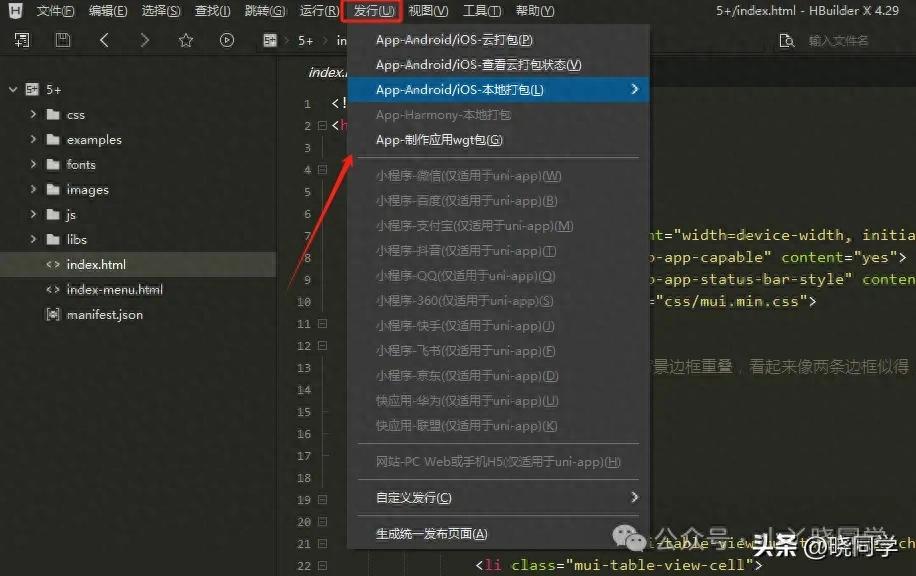This screenshot has width=916, height=576.
Task: Open the 工具(T) menu
Action: point(482,11)
